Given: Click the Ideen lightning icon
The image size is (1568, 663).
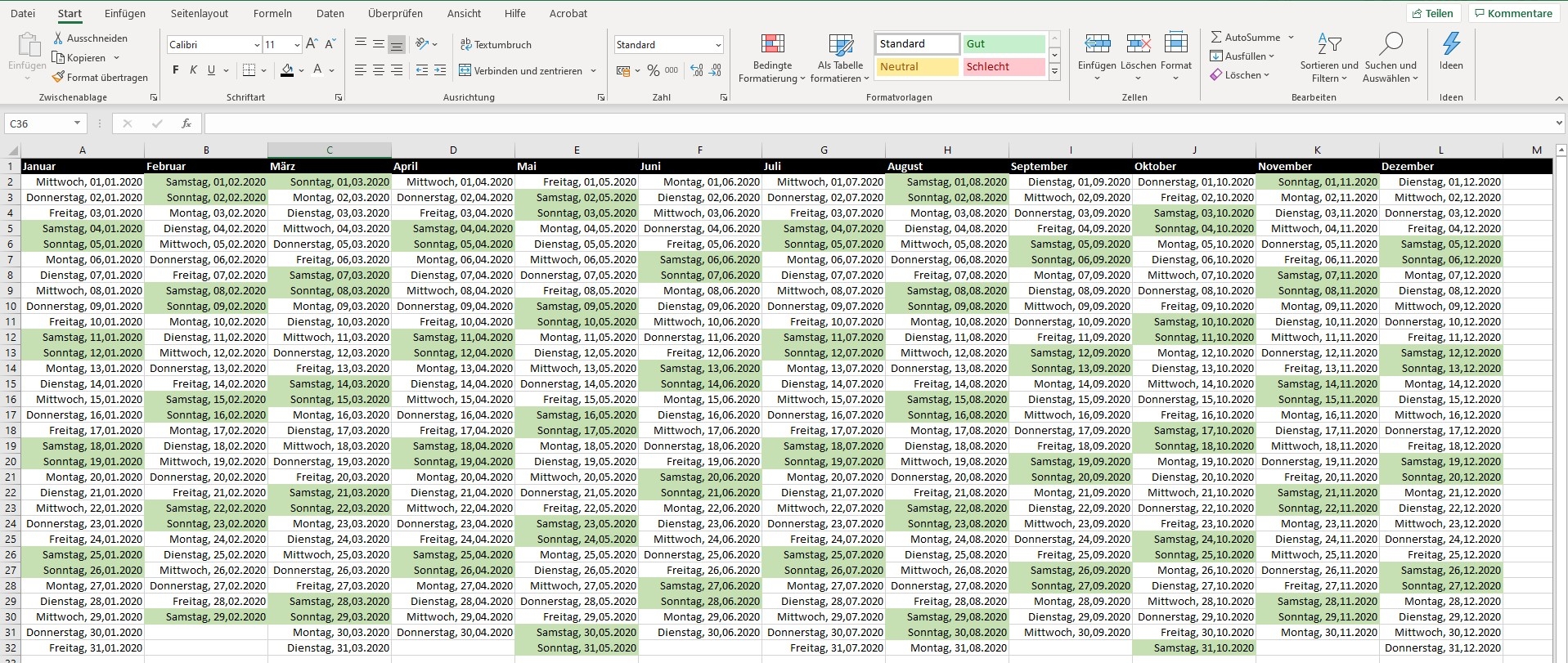Looking at the screenshot, I should (x=1451, y=44).
